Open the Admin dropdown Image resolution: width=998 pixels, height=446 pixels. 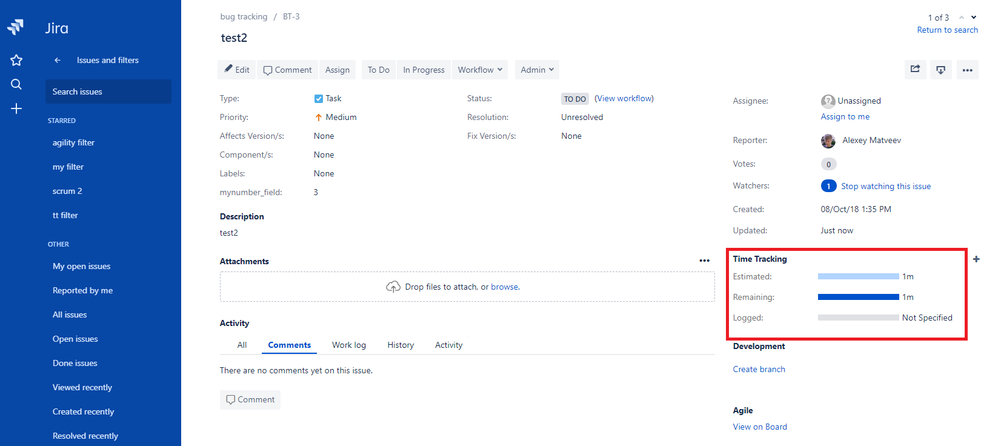tap(537, 70)
